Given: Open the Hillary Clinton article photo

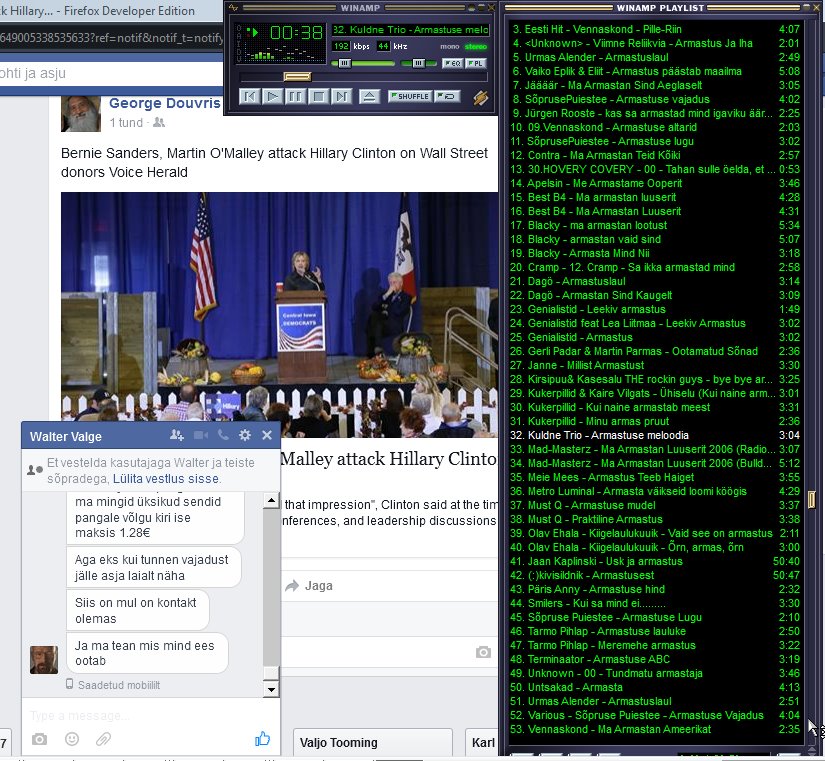Looking at the screenshot, I should coord(279,315).
